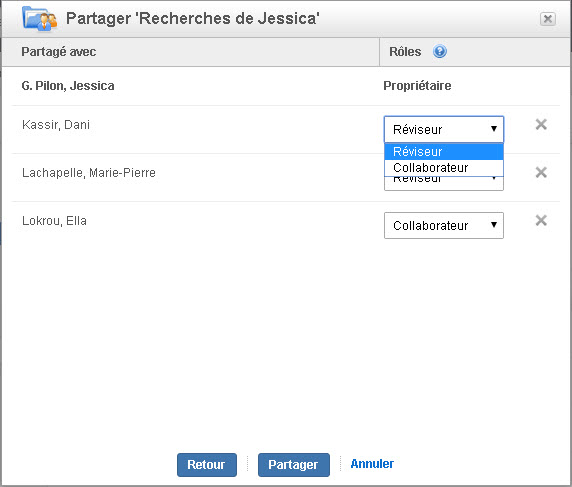Remove Lachapelle, Marie-Pierre from sharing
This screenshot has height=487, width=572.
pos(541,172)
